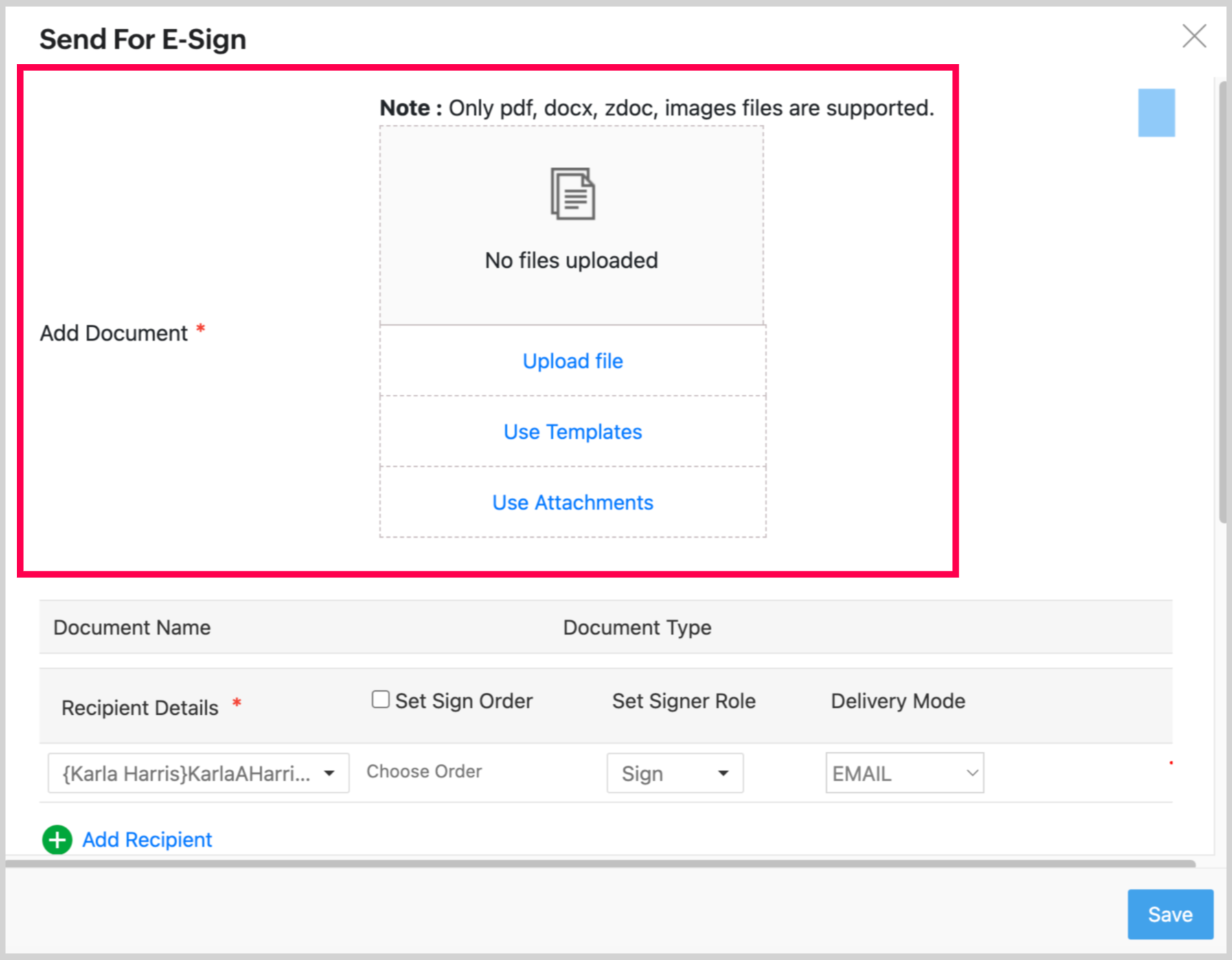
Task: Open the Karla Harris recipient dropdown
Action: (198, 773)
